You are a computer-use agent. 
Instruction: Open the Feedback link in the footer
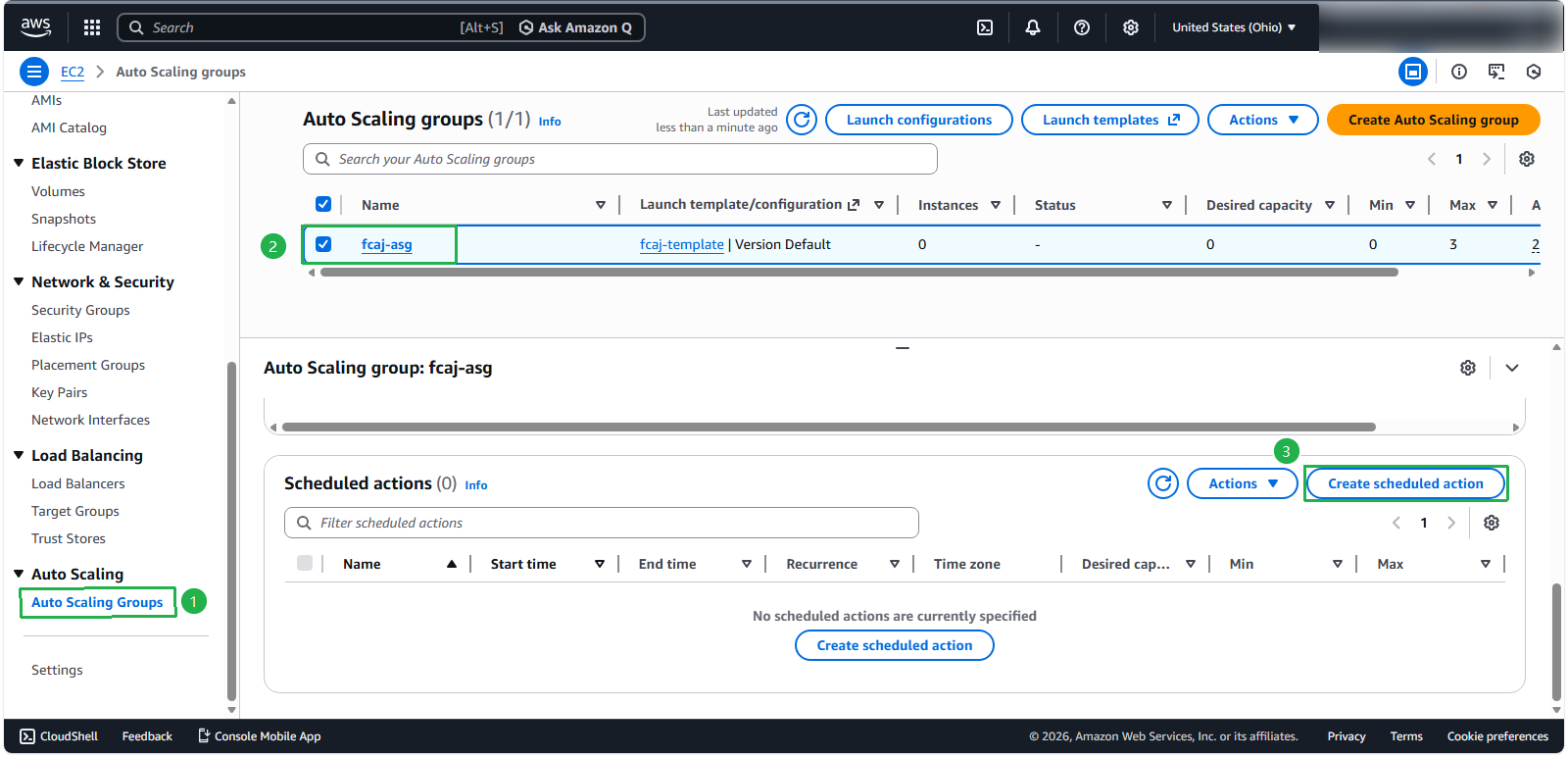[147, 736]
